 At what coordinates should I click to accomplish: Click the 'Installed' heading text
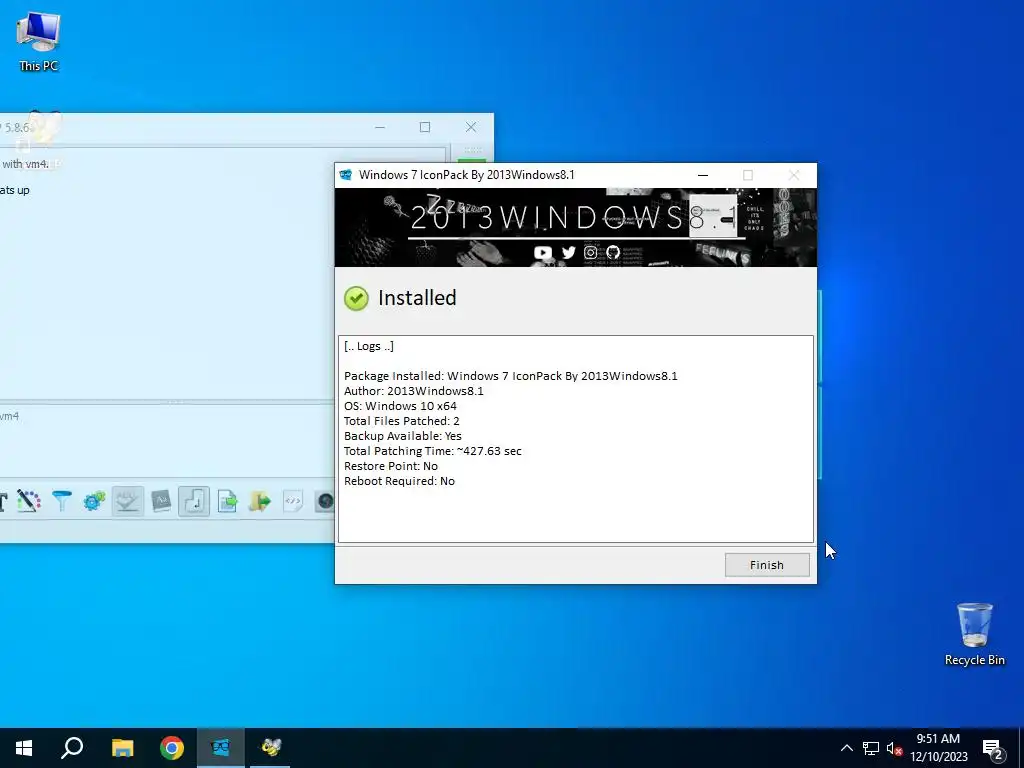(x=417, y=298)
